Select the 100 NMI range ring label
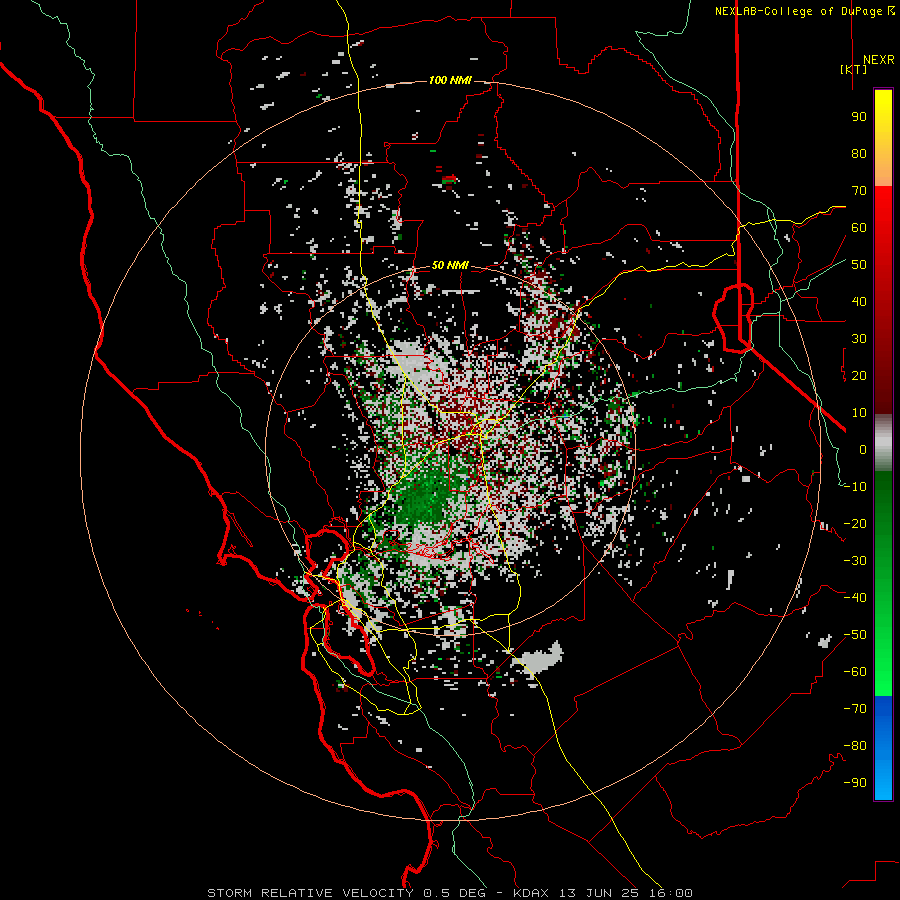This screenshot has height=900, width=900. click(450, 80)
